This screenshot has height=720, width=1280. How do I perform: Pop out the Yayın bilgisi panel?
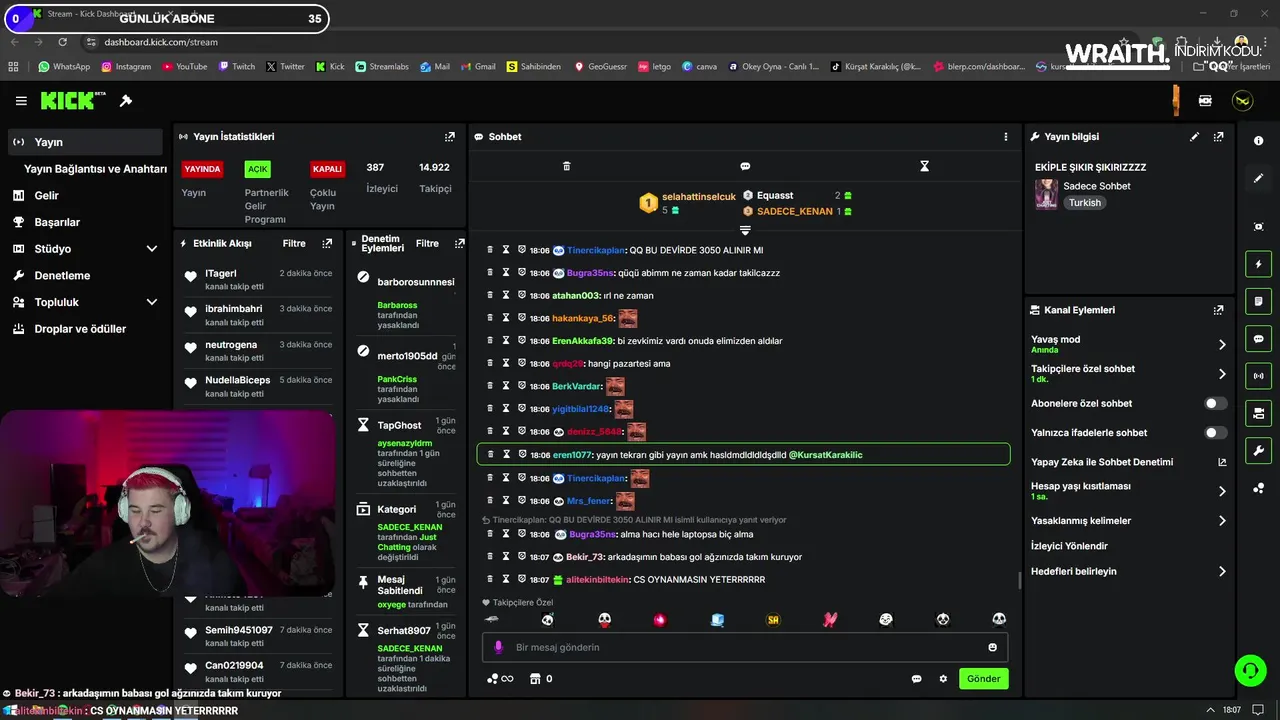point(1218,137)
